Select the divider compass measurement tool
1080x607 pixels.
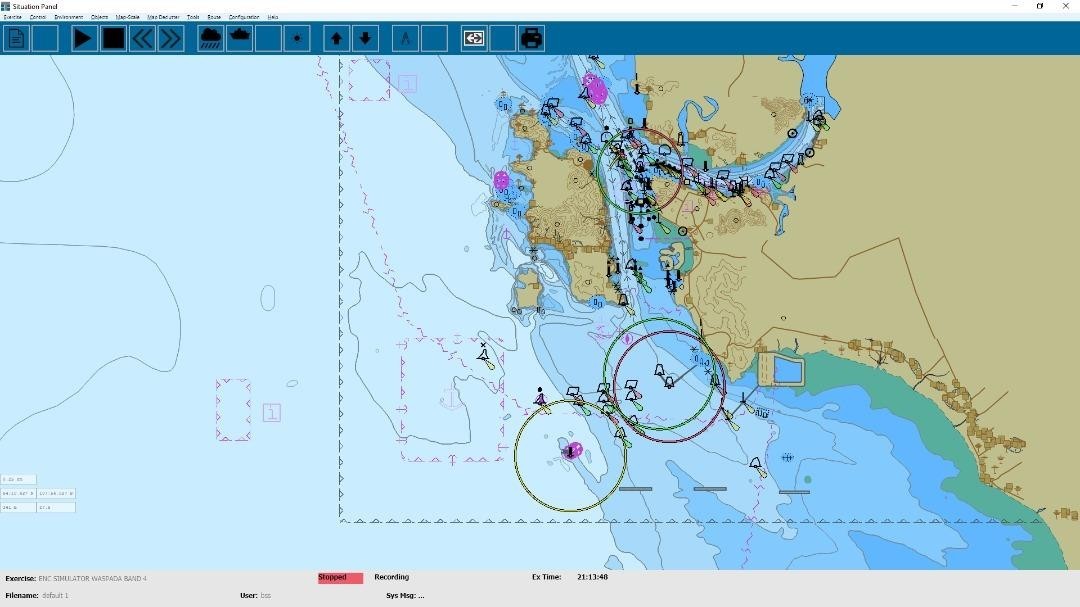pos(405,39)
